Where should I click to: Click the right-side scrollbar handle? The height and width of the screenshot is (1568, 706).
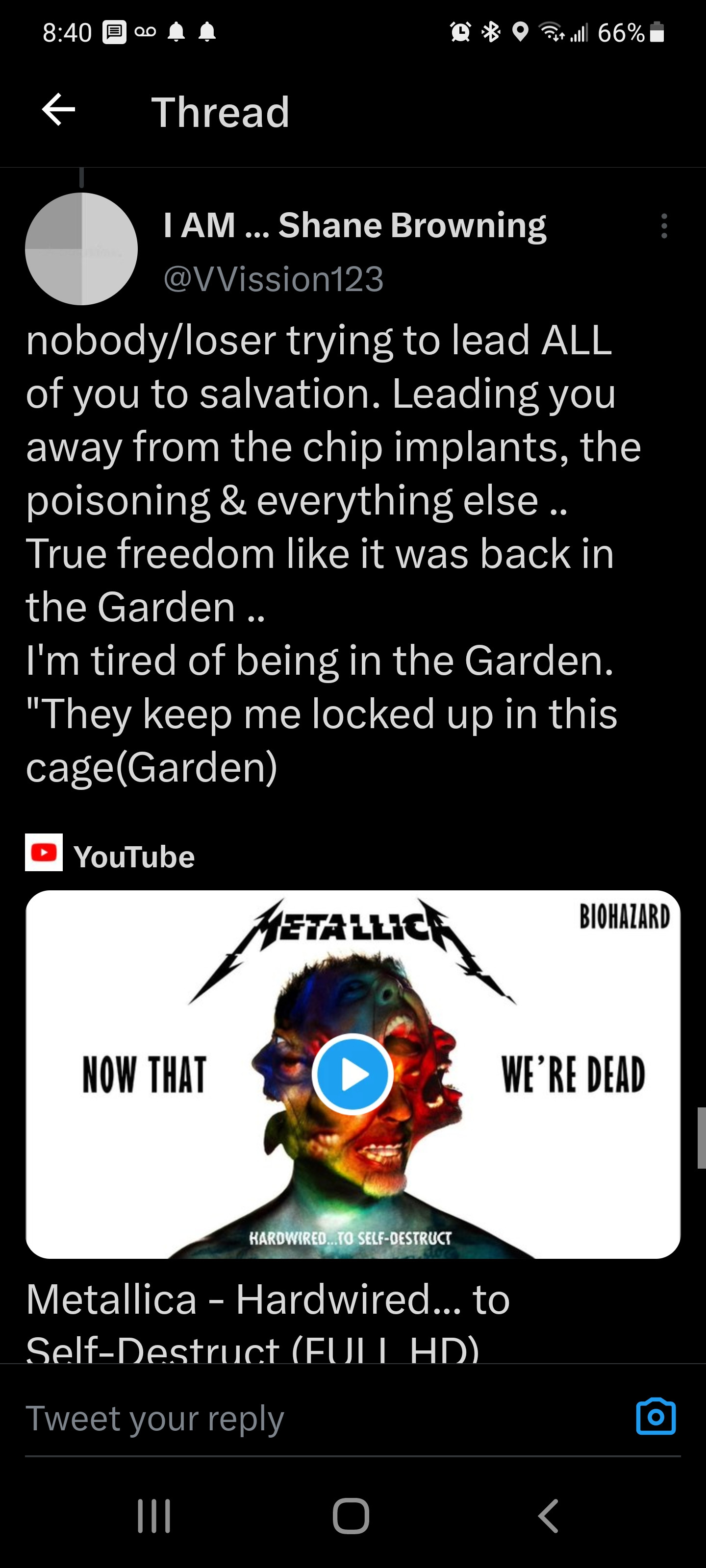click(x=701, y=1138)
